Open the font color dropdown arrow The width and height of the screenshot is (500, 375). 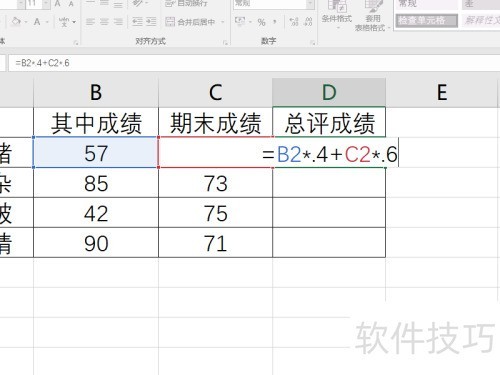coord(47,22)
